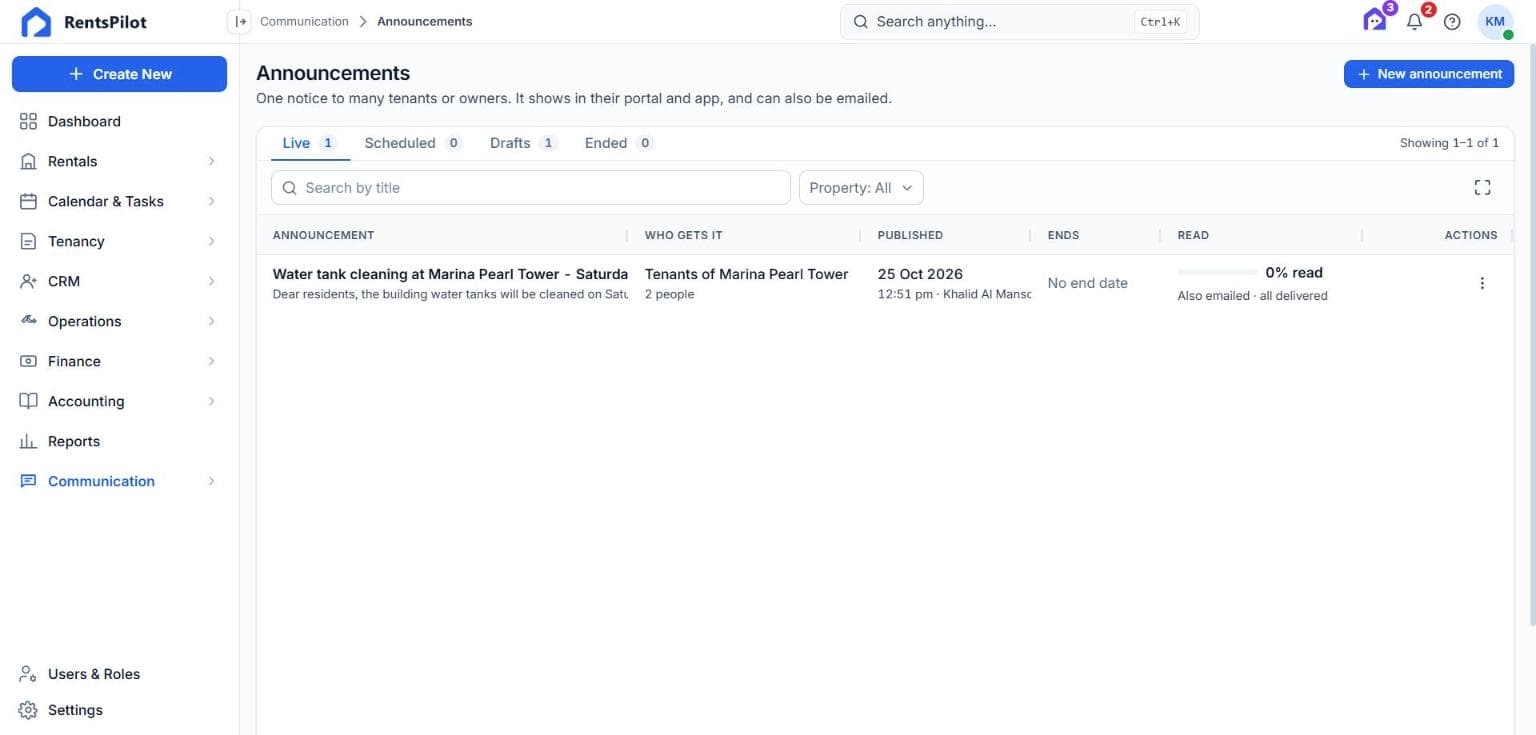Image resolution: width=1536 pixels, height=735 pixels.
Task: Switch to the Live tab
Action: coord(310,143)
